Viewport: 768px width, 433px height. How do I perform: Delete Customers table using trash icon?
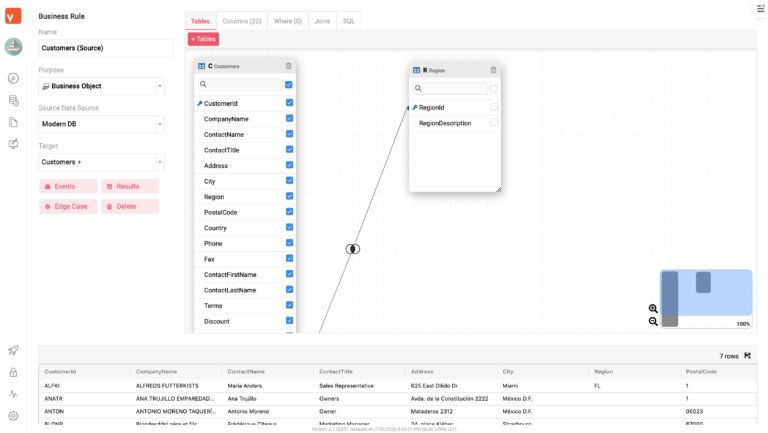tap(289, 66)
